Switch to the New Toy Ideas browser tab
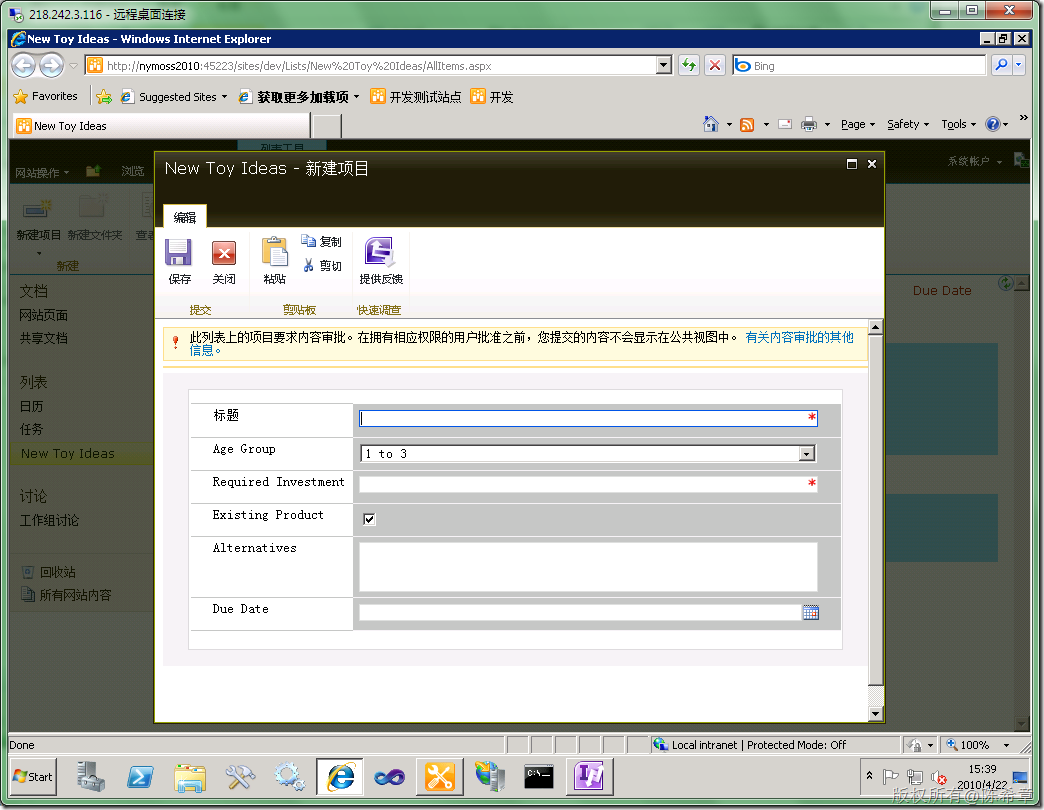The width and height of the screenshot is (1044, 810). 161,126
